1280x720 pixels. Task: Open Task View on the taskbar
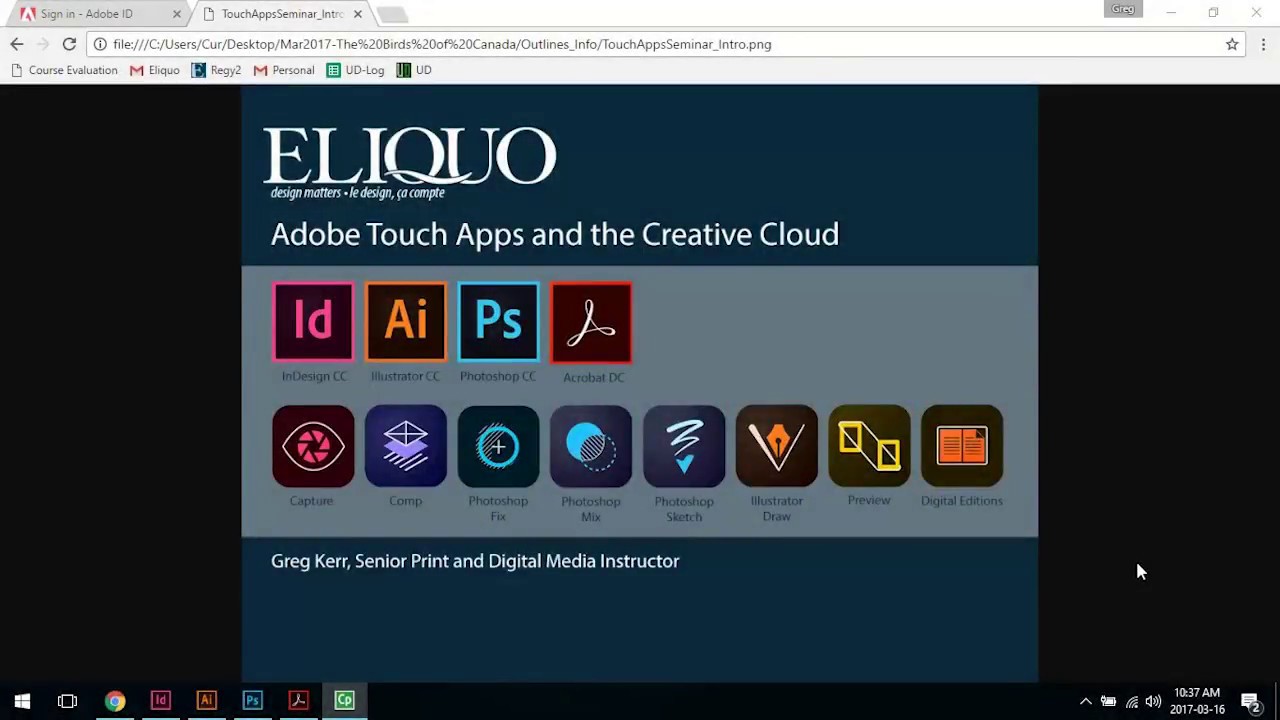(x=67, y=701)
